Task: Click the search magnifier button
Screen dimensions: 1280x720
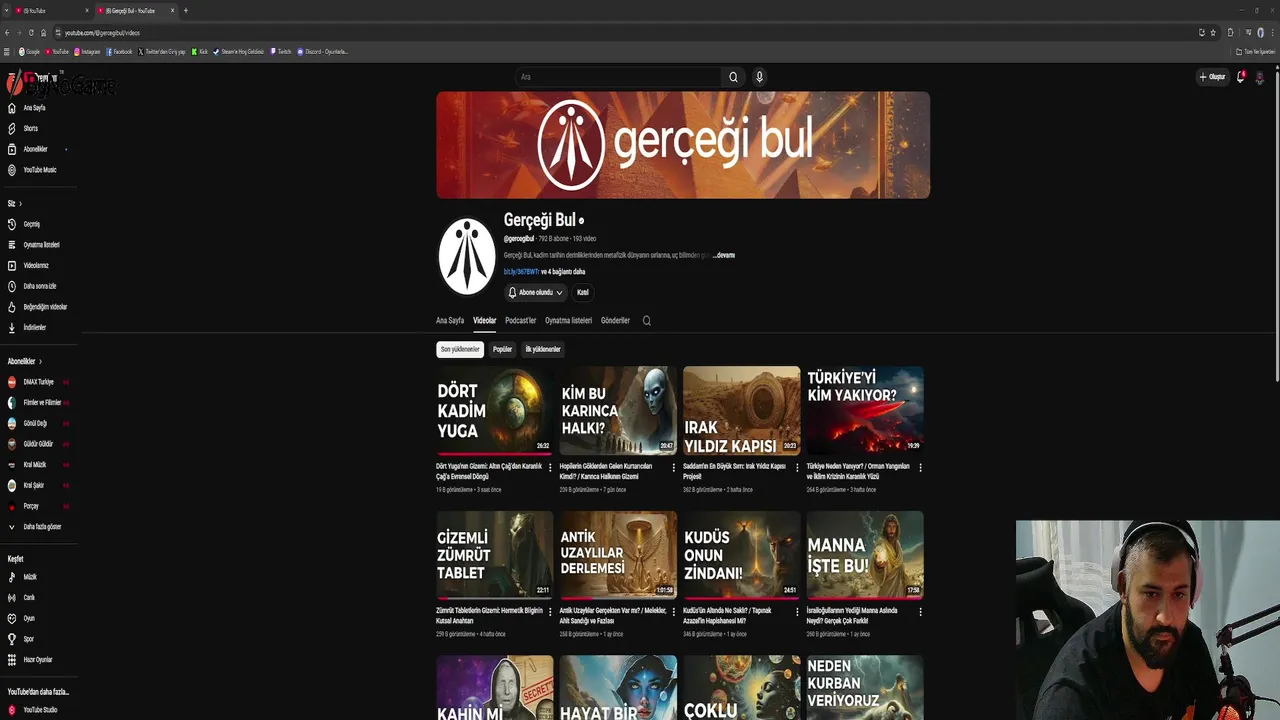Action: (x=733, y=77)
